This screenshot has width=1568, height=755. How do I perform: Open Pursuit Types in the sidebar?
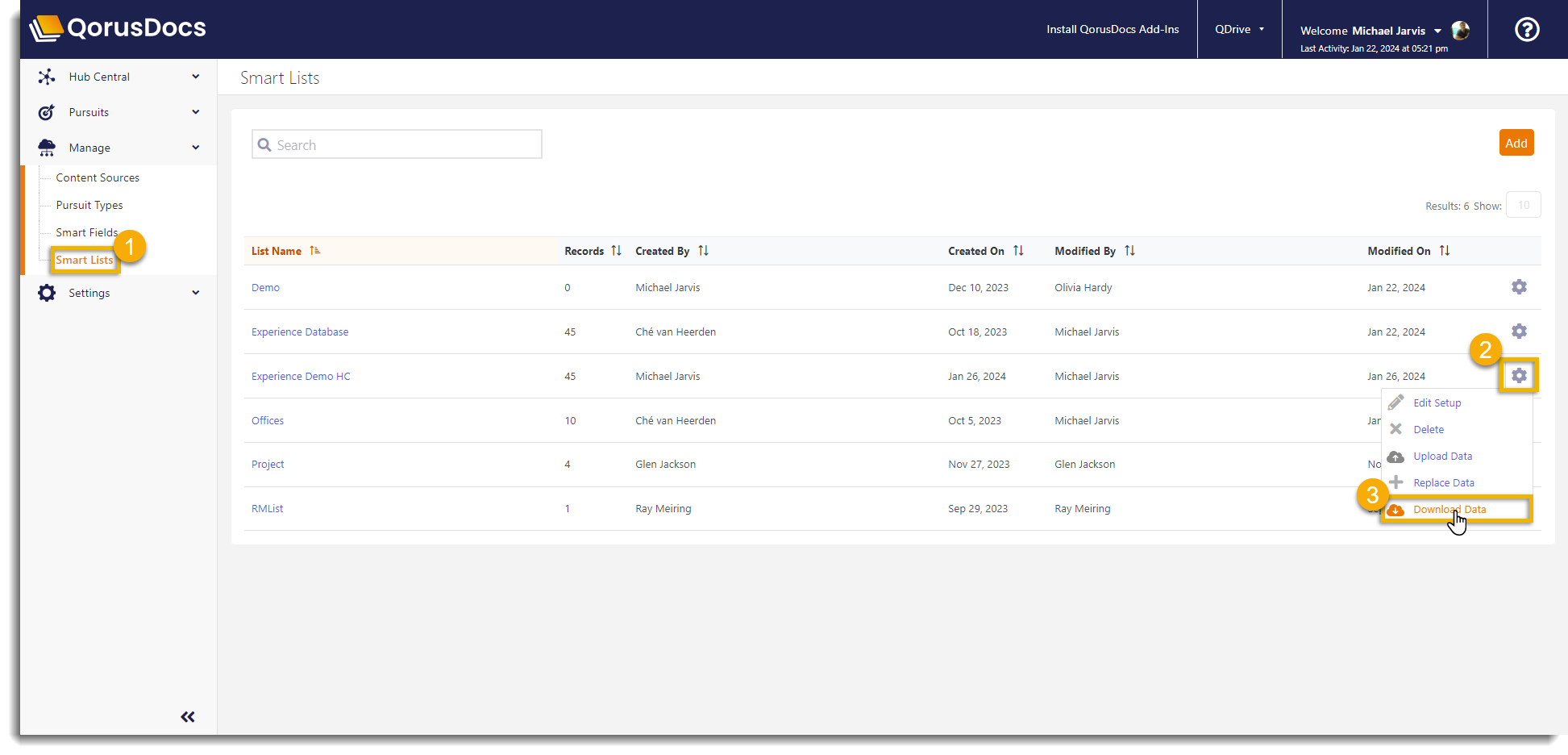coord(88,205)
